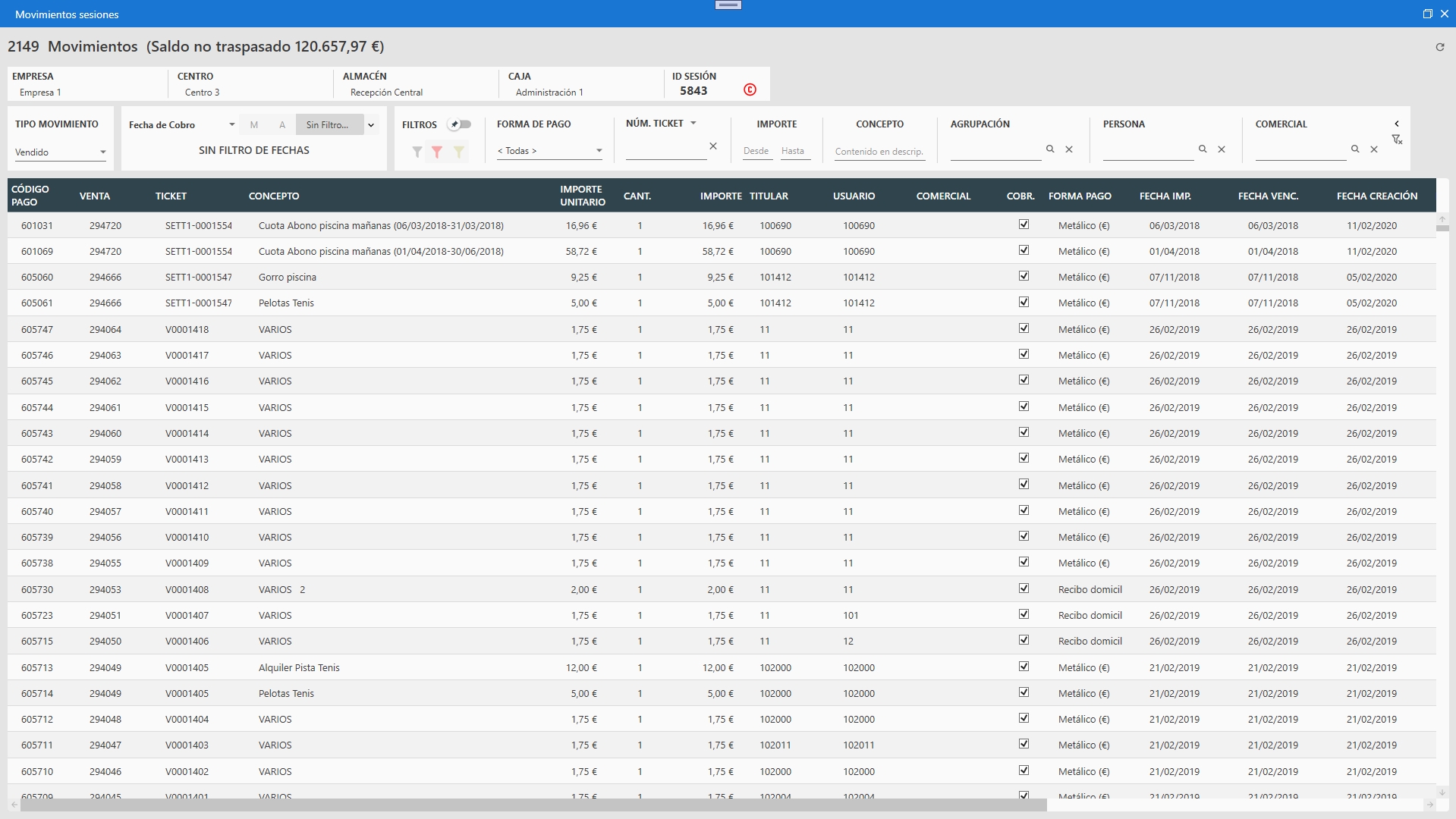Uncheck Cobr. for payment 601031
This screenshot has width=1456, height=819.
coord(1024,224)
